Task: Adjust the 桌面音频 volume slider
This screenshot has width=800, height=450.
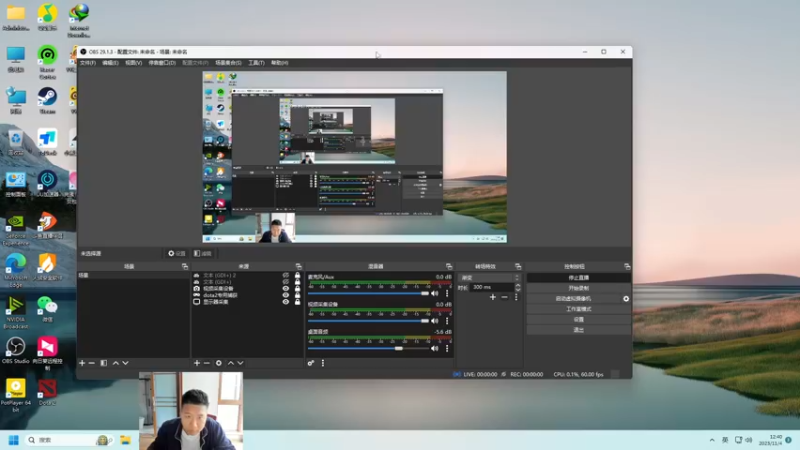Action: point(368,348)
